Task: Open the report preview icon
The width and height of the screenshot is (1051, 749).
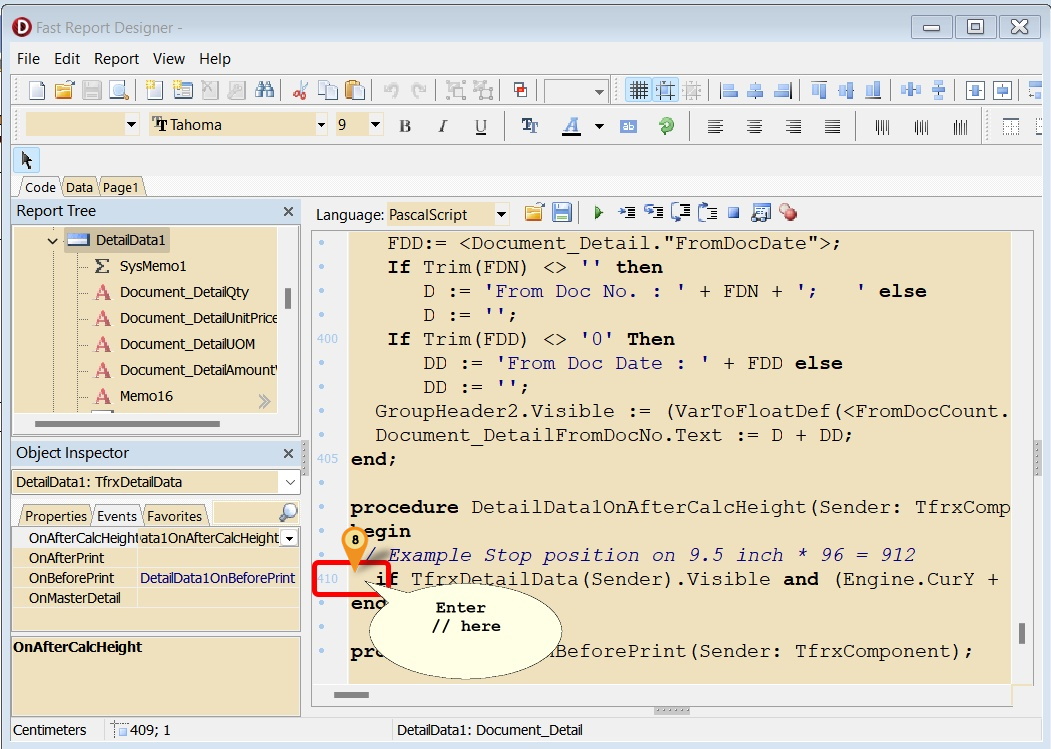Action: tap(117, 89)
